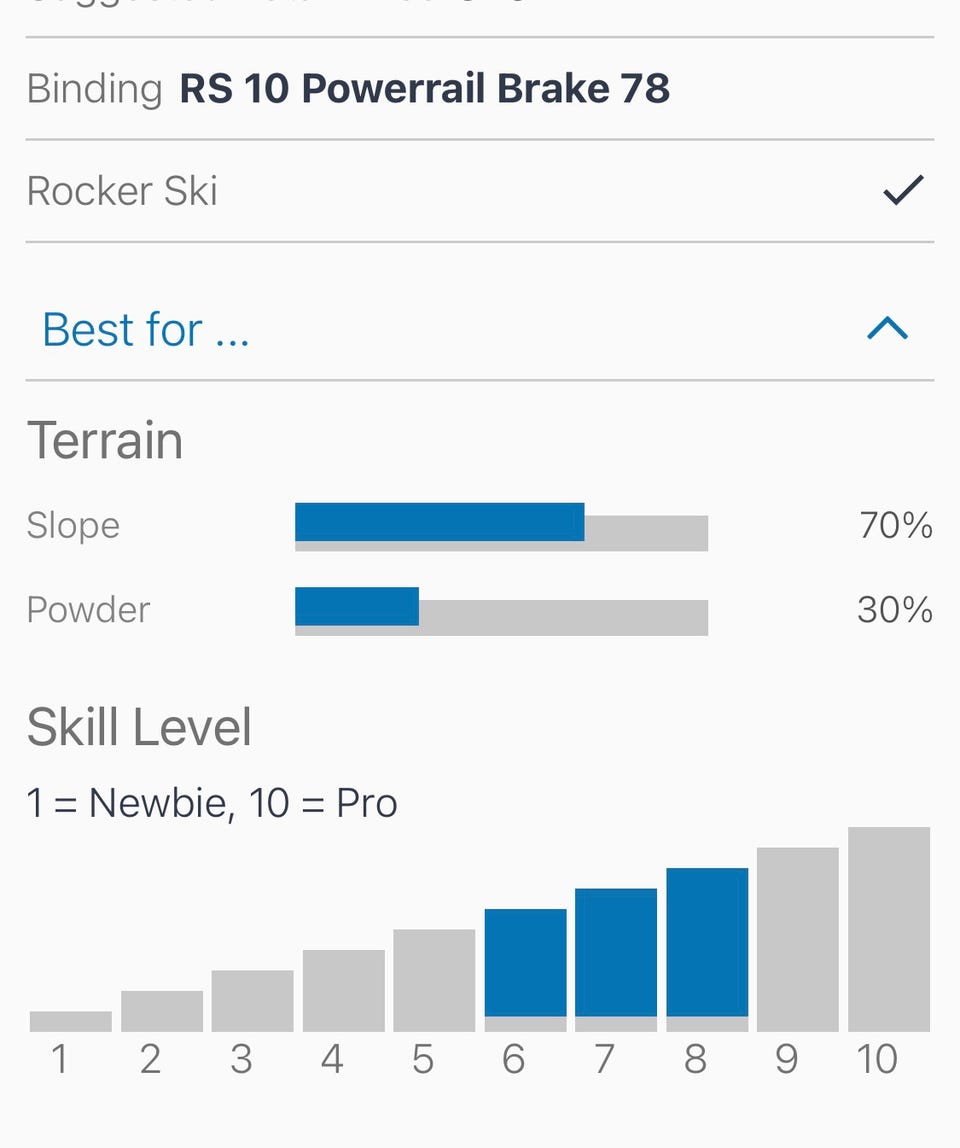
Task: Tap the Best for ... heading
Action: [146, 329]
